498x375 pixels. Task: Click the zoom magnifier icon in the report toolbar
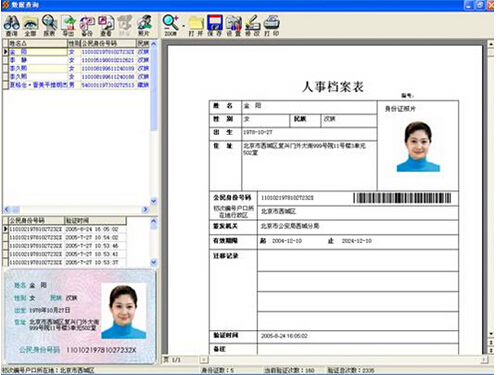(171, 25)
